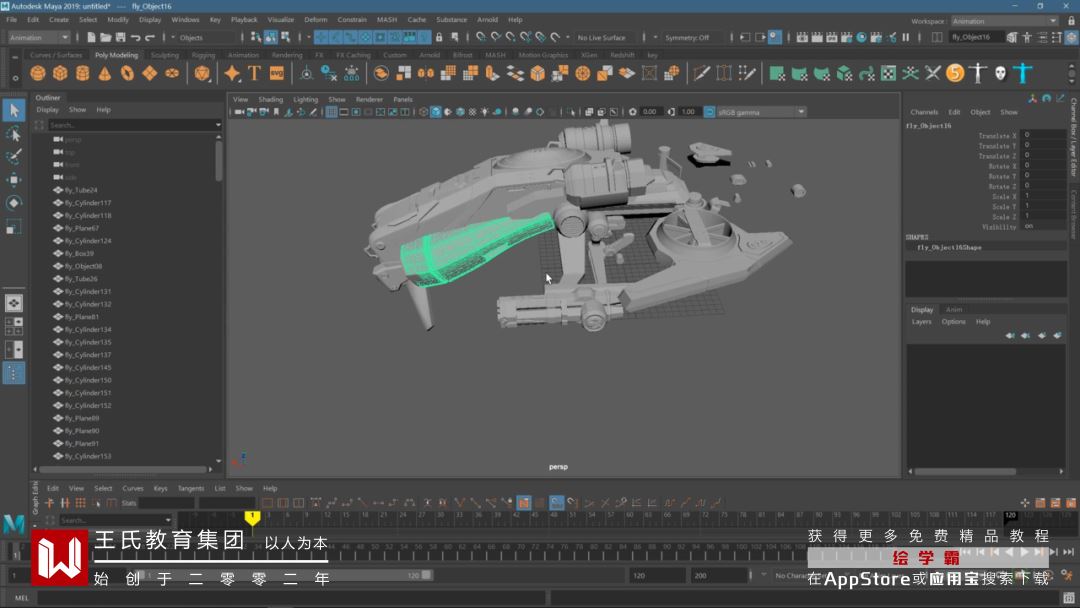The image size is (1080, 608).
Task: Open the Graph Editor Tangents menu
Action: (191, 488)
